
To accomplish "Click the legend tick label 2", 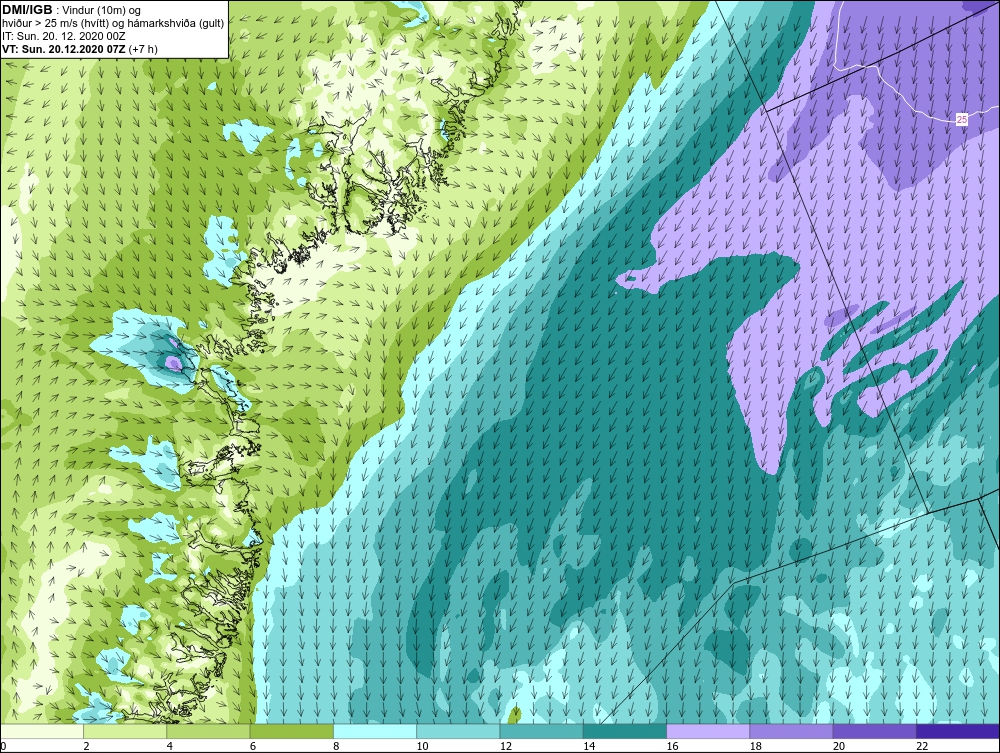I will coord(86,746).
